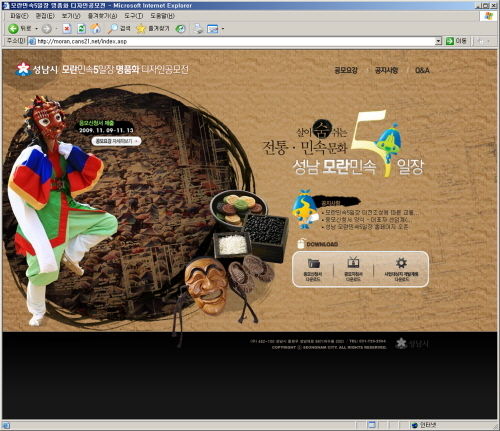Click the Stop loading red X icon
Screen dimensions: 500x431
click(67, 29)
